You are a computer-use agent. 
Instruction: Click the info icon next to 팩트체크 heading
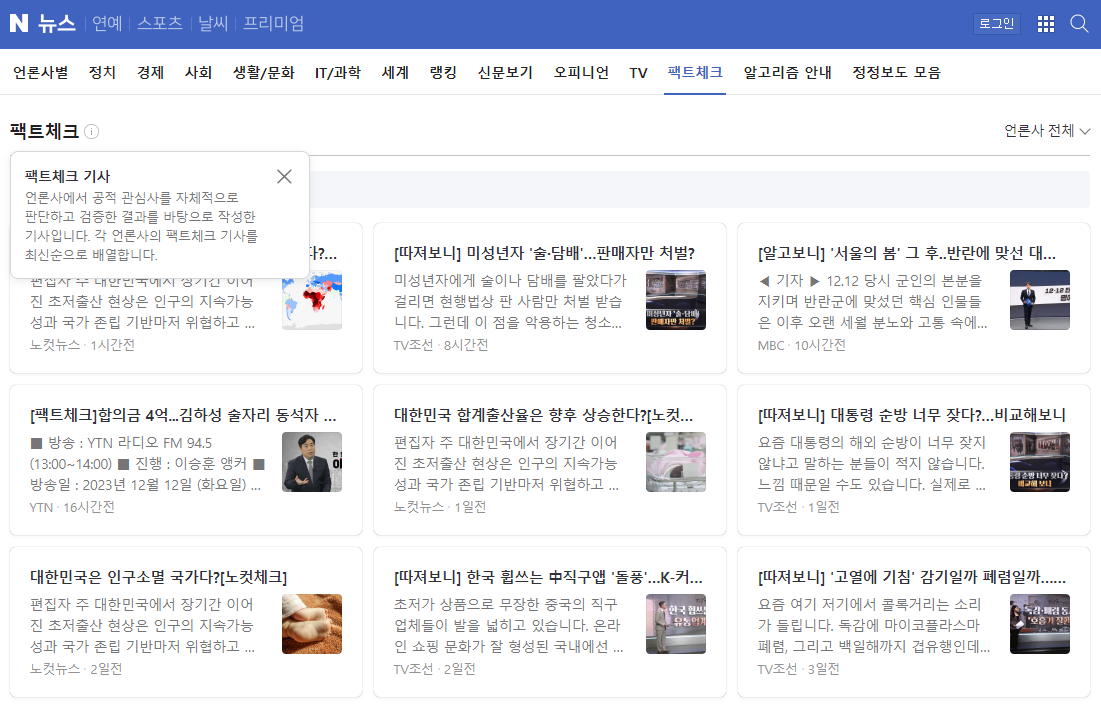pos(91,131)
